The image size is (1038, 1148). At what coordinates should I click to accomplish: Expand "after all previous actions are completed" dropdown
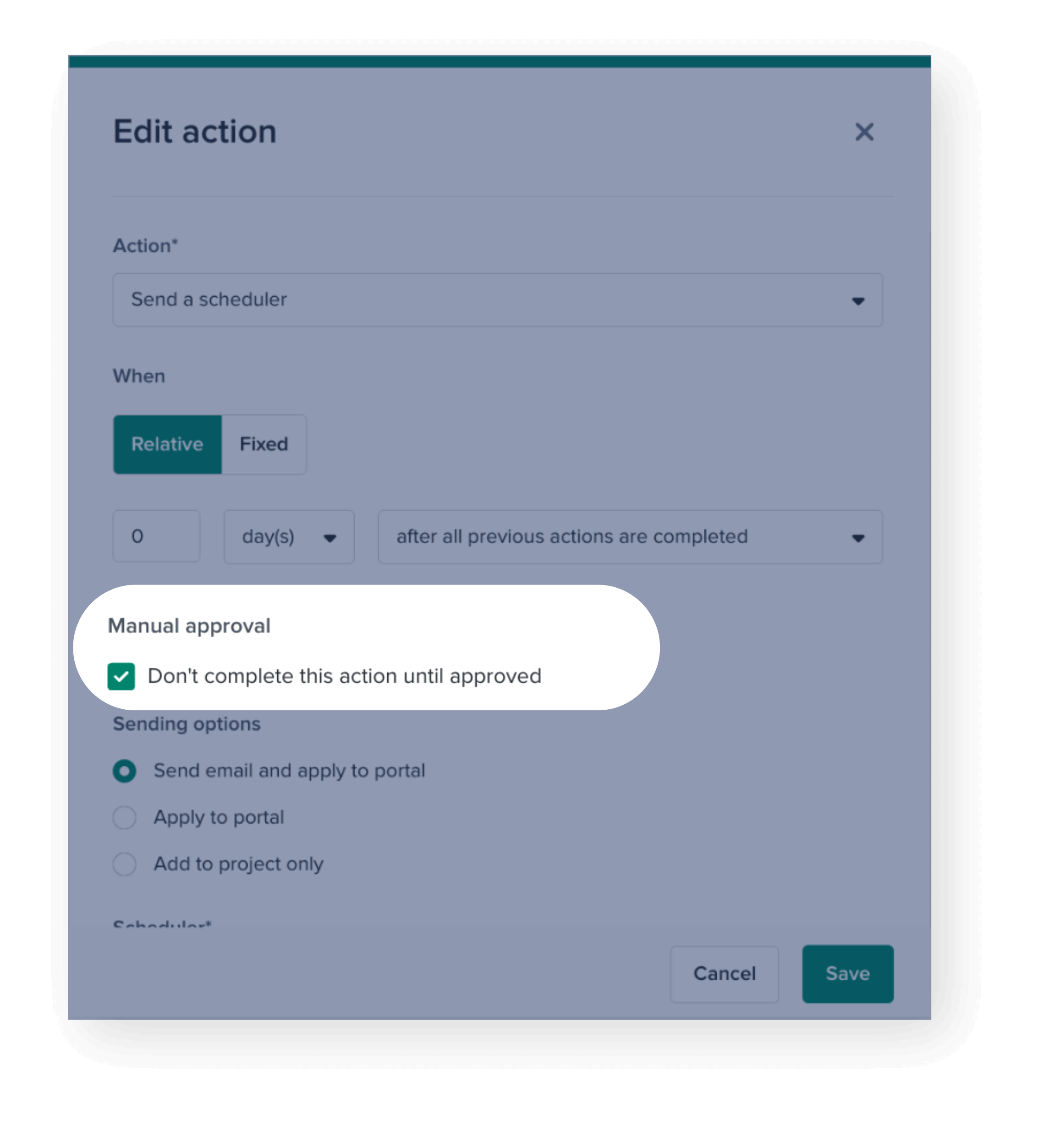[x=629, y=537]
